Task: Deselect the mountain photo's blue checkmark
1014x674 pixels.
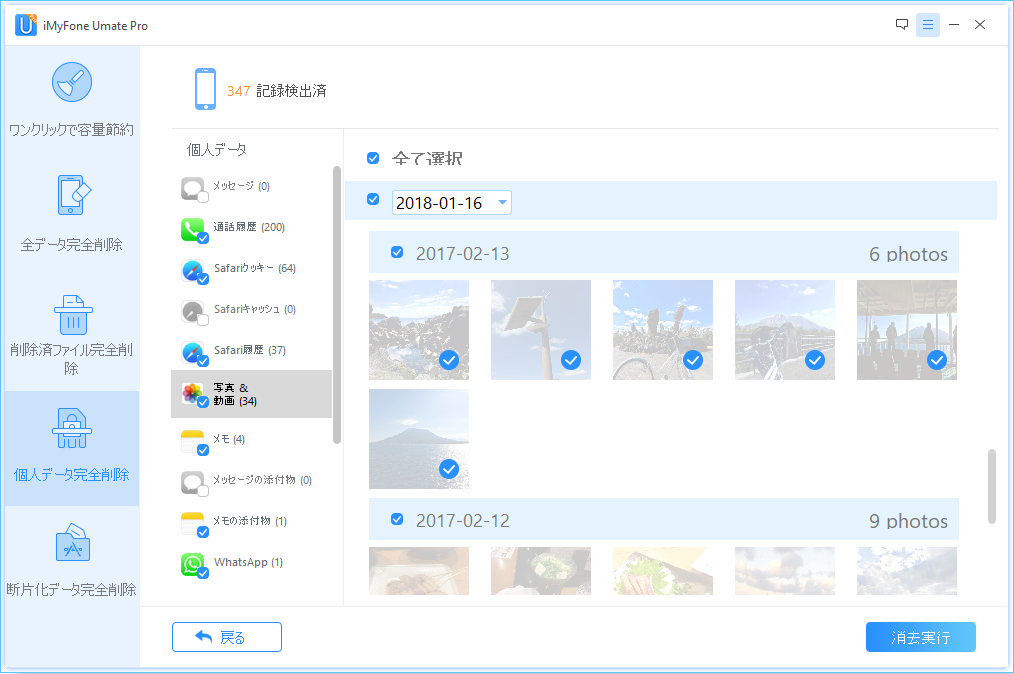Action: pos(448,467)
